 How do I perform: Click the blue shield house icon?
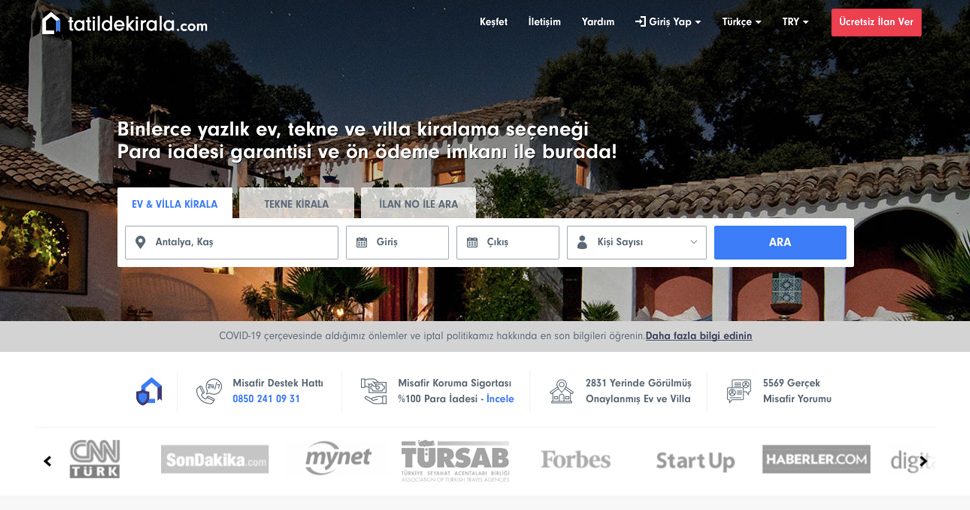click(149, 391)
